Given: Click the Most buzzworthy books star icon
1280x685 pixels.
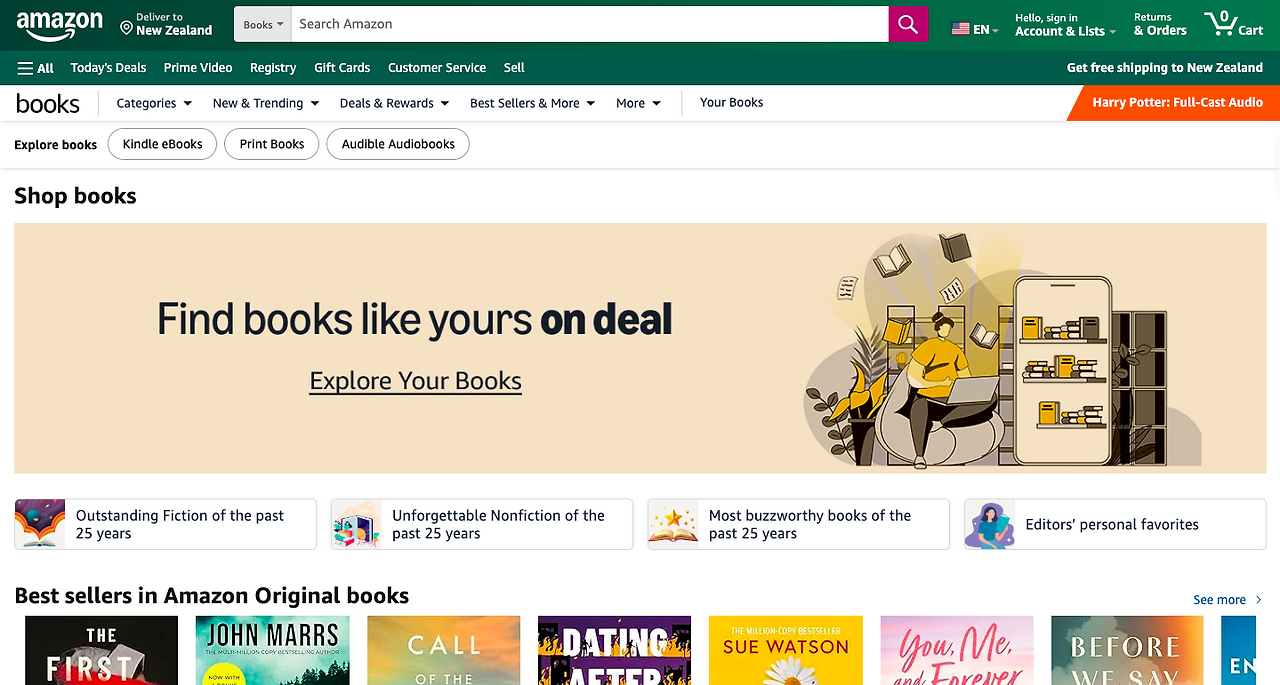Looking at the screenshot, I should point(673,524).
